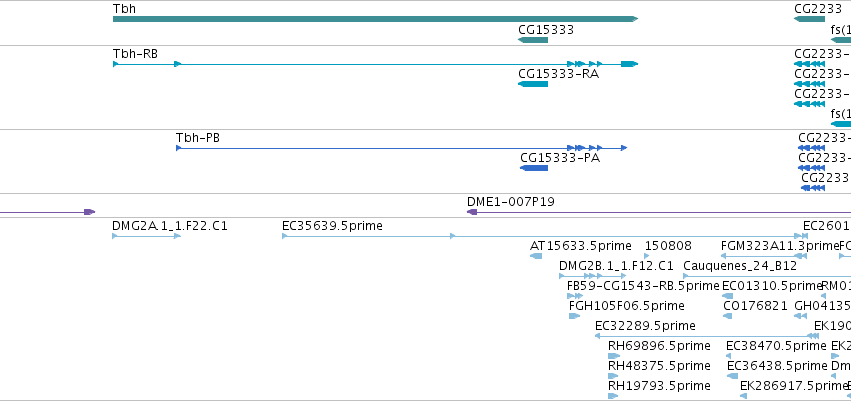851x401 pixels.
Task: Click the "Tbh-PB" label text
Action: pyautogui.click(x=198, y=138)
